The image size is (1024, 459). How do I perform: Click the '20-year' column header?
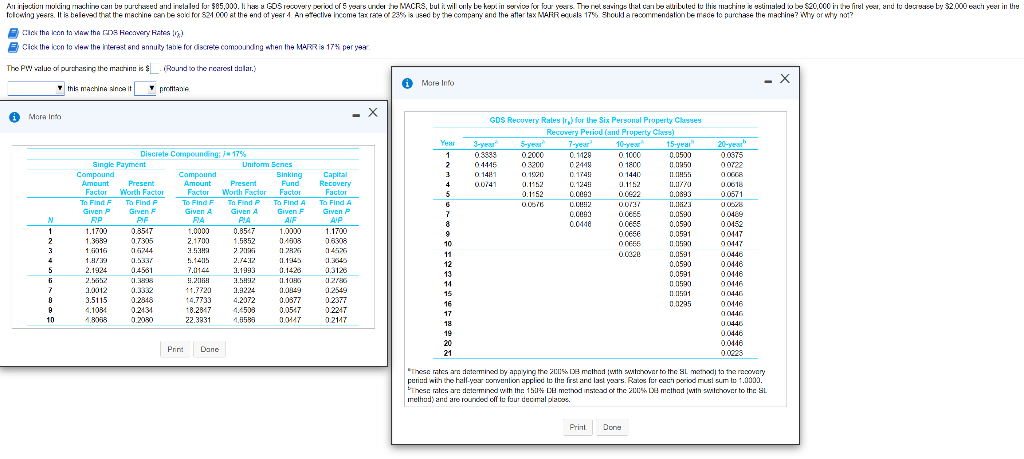click(x=730, y=144)
